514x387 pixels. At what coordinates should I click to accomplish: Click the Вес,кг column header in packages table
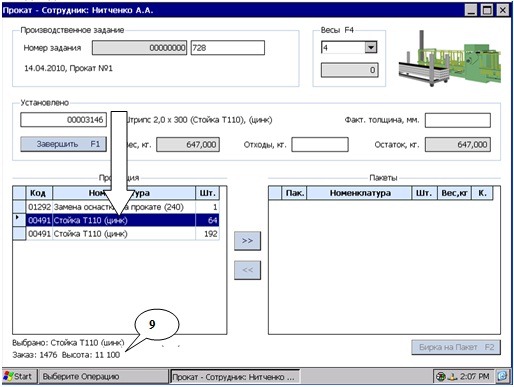click(x=454, y=193)
